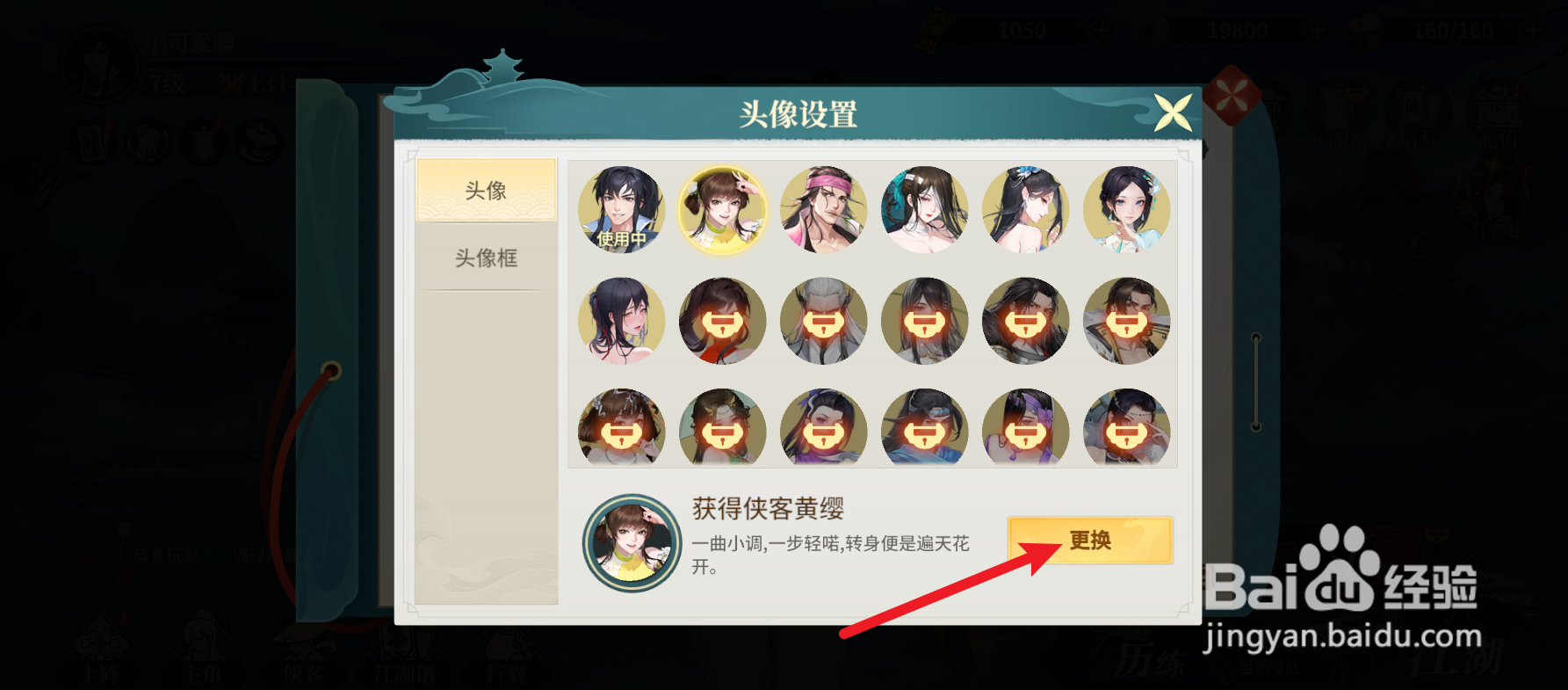Screen dimensions: 1568x690
Task: Tap the first locked avatar in third row
Action: pyautogui.click(x=622, y=428)
